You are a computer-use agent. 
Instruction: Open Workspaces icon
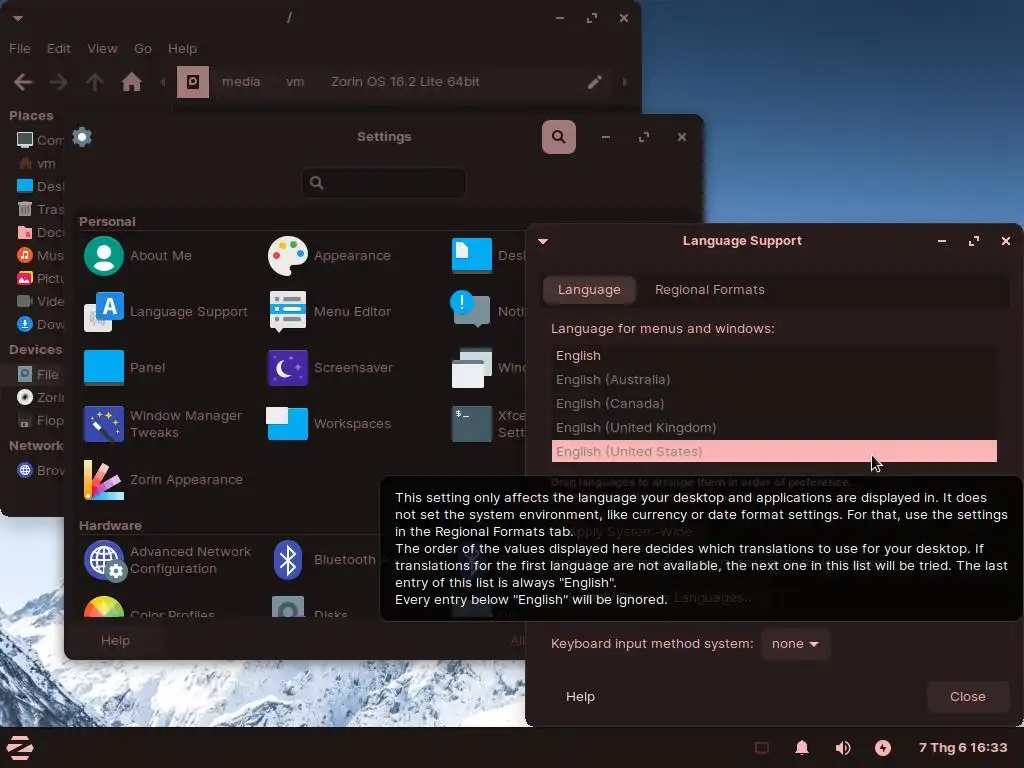point(287,424)
